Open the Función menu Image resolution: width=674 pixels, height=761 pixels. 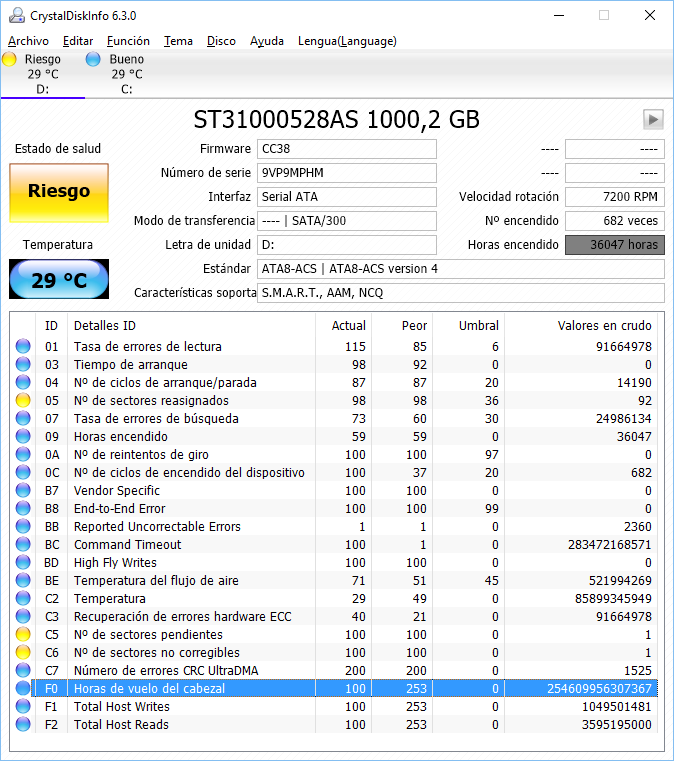coord(128,41)
